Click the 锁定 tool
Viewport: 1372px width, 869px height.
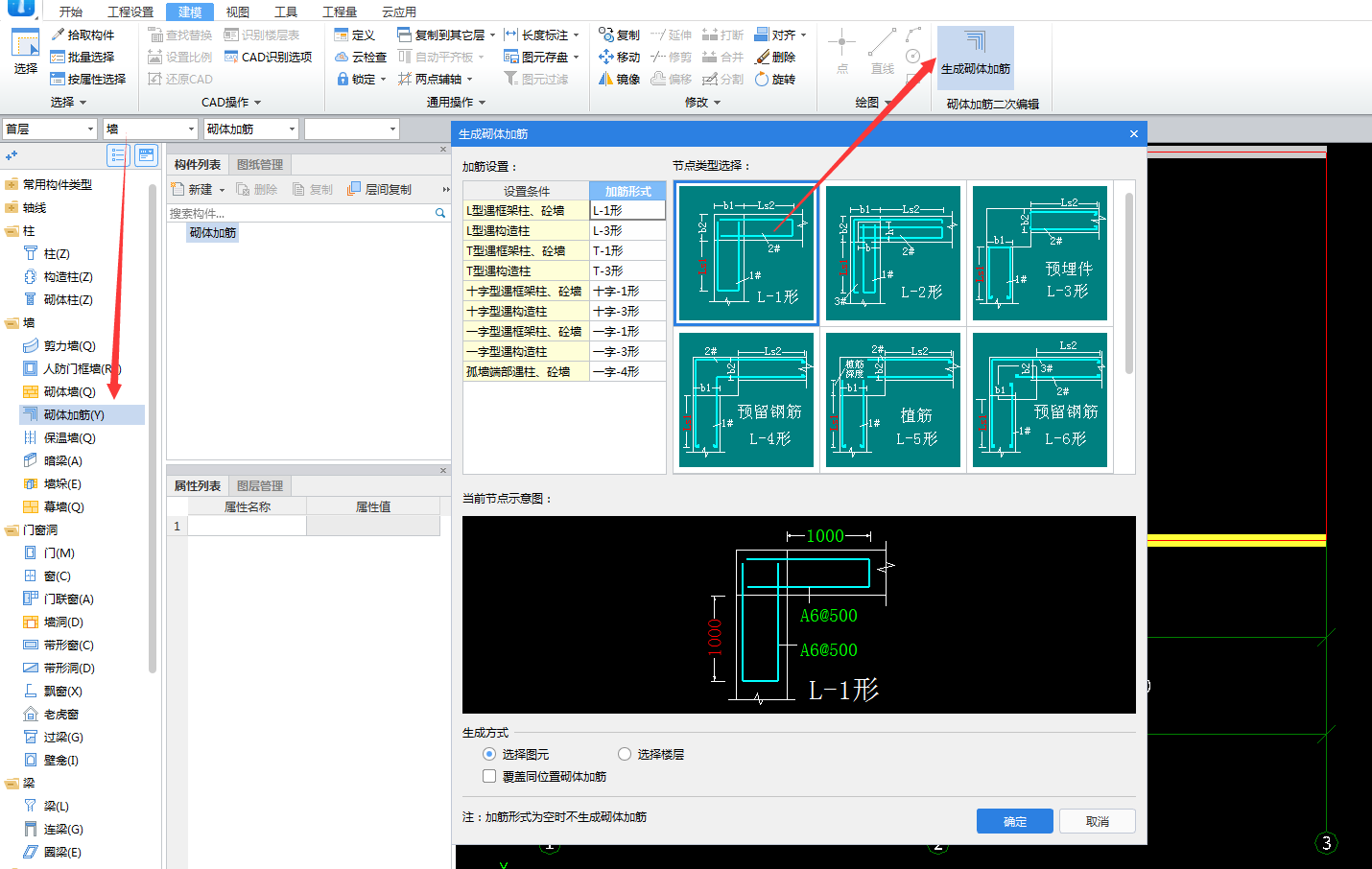point(360,79)
